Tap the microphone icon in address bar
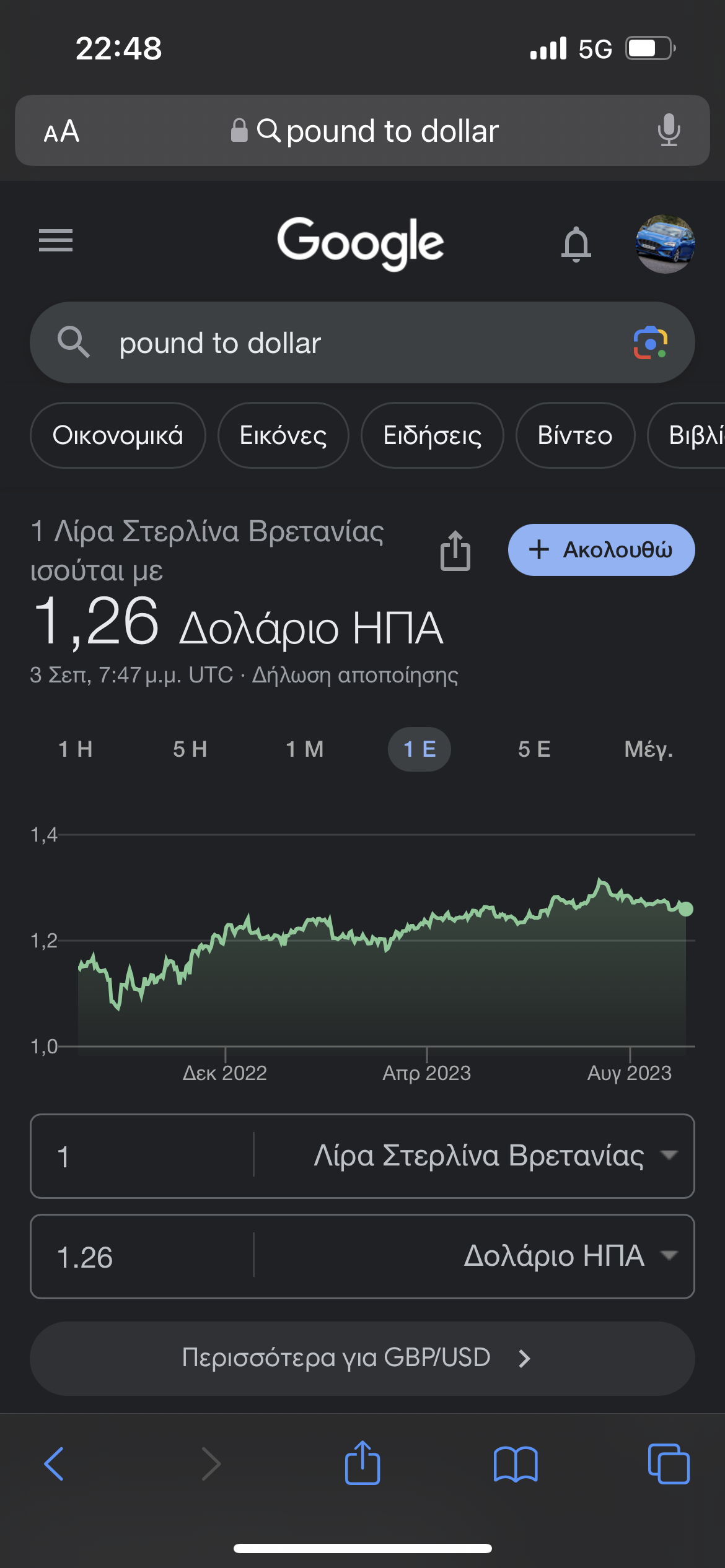This screenshot has height=1568, width=725. point(669,130)
